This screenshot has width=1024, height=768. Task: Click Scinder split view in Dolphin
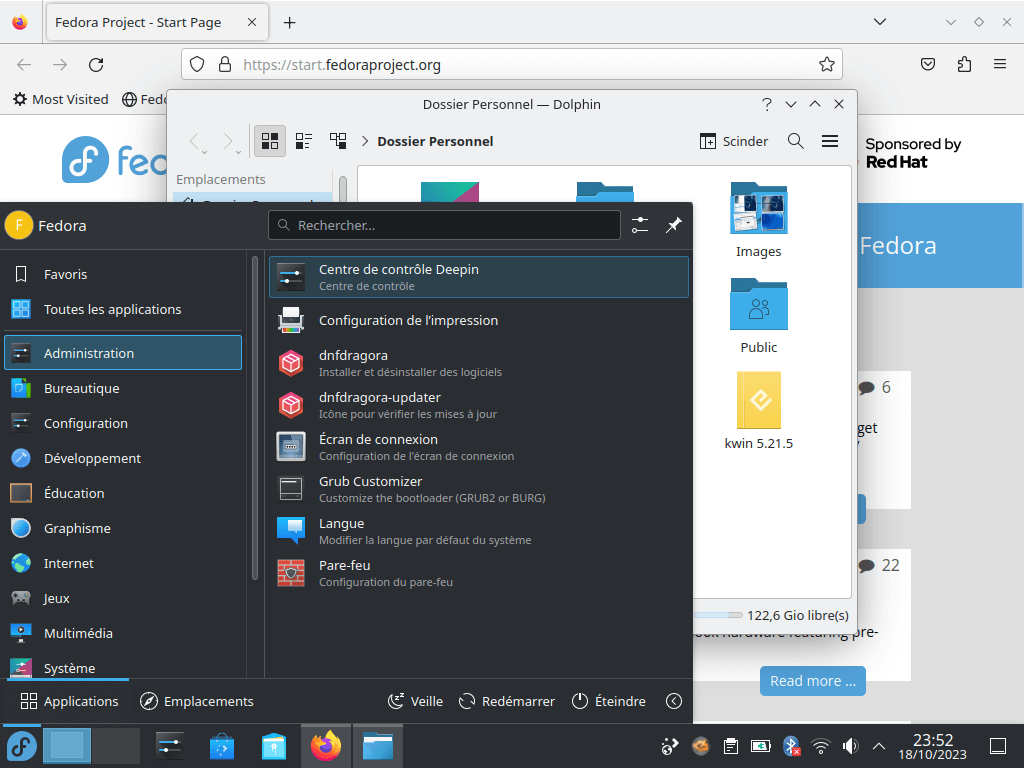point(734,141)
